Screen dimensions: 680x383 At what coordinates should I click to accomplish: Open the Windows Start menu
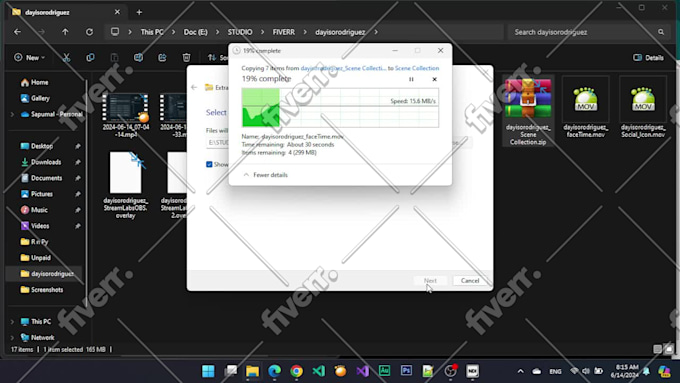coord(208,371)
